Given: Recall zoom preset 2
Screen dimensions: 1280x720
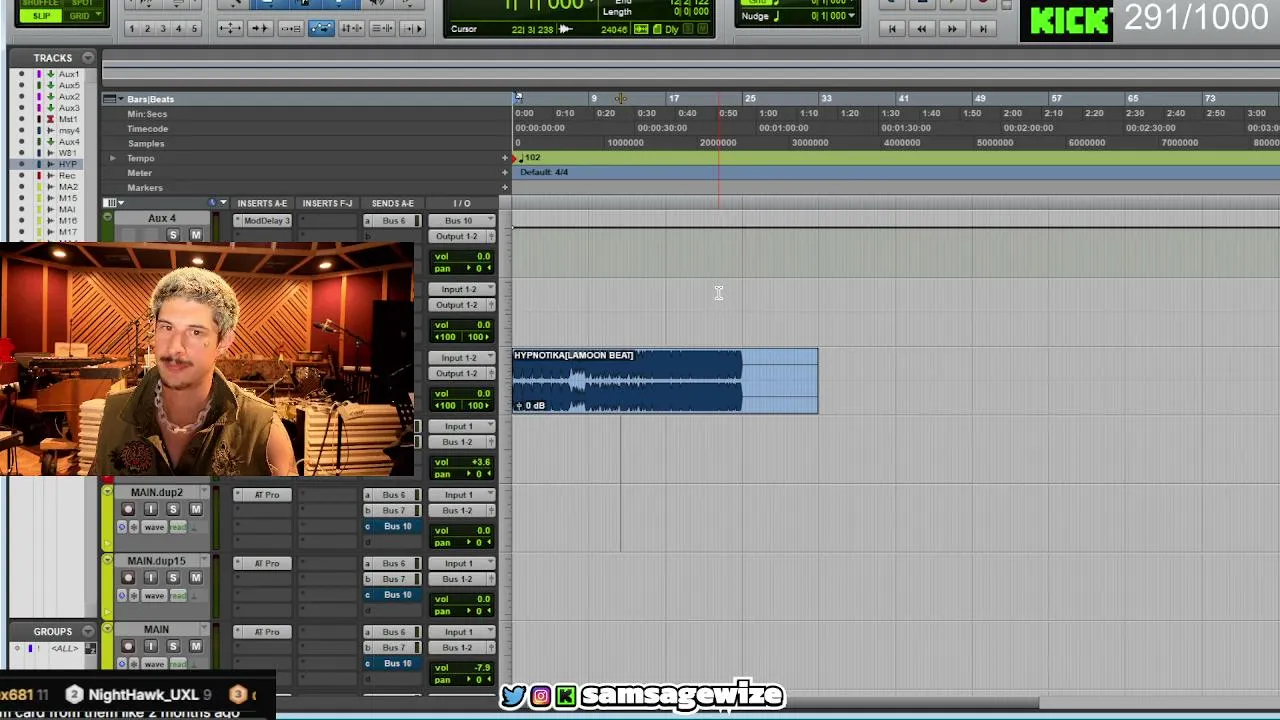Looking at the screenshot, I should [147, 28].
